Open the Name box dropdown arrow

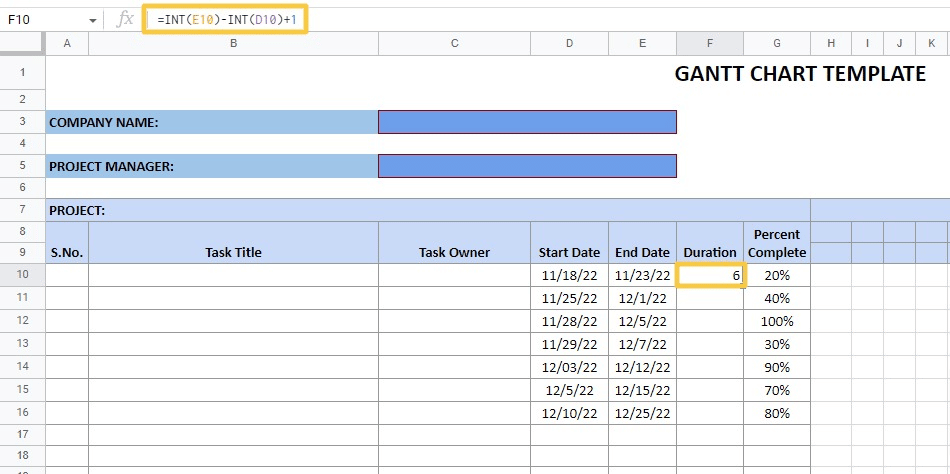[x=93, y=20]
